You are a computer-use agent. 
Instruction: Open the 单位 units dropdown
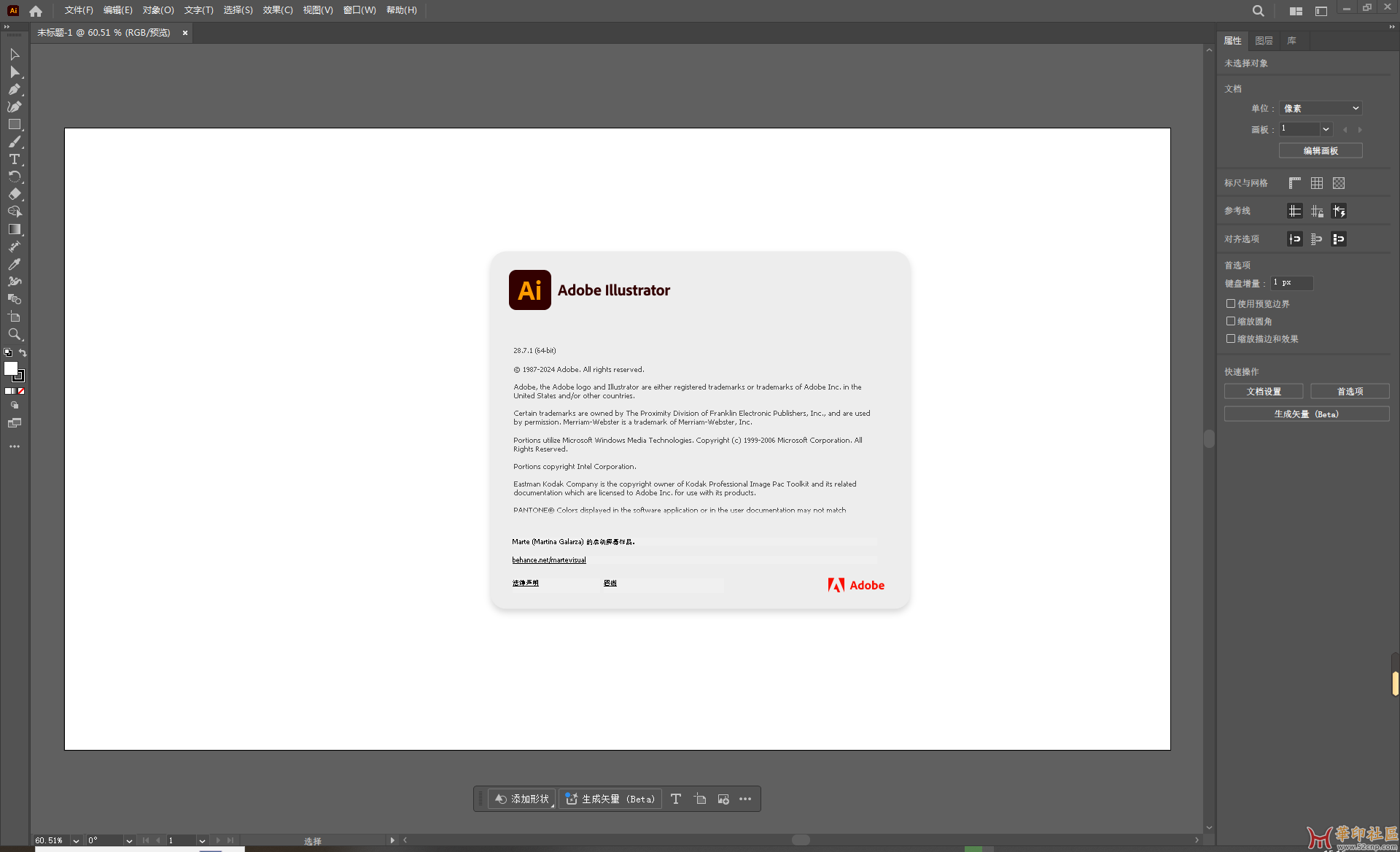coord(1321,108)
